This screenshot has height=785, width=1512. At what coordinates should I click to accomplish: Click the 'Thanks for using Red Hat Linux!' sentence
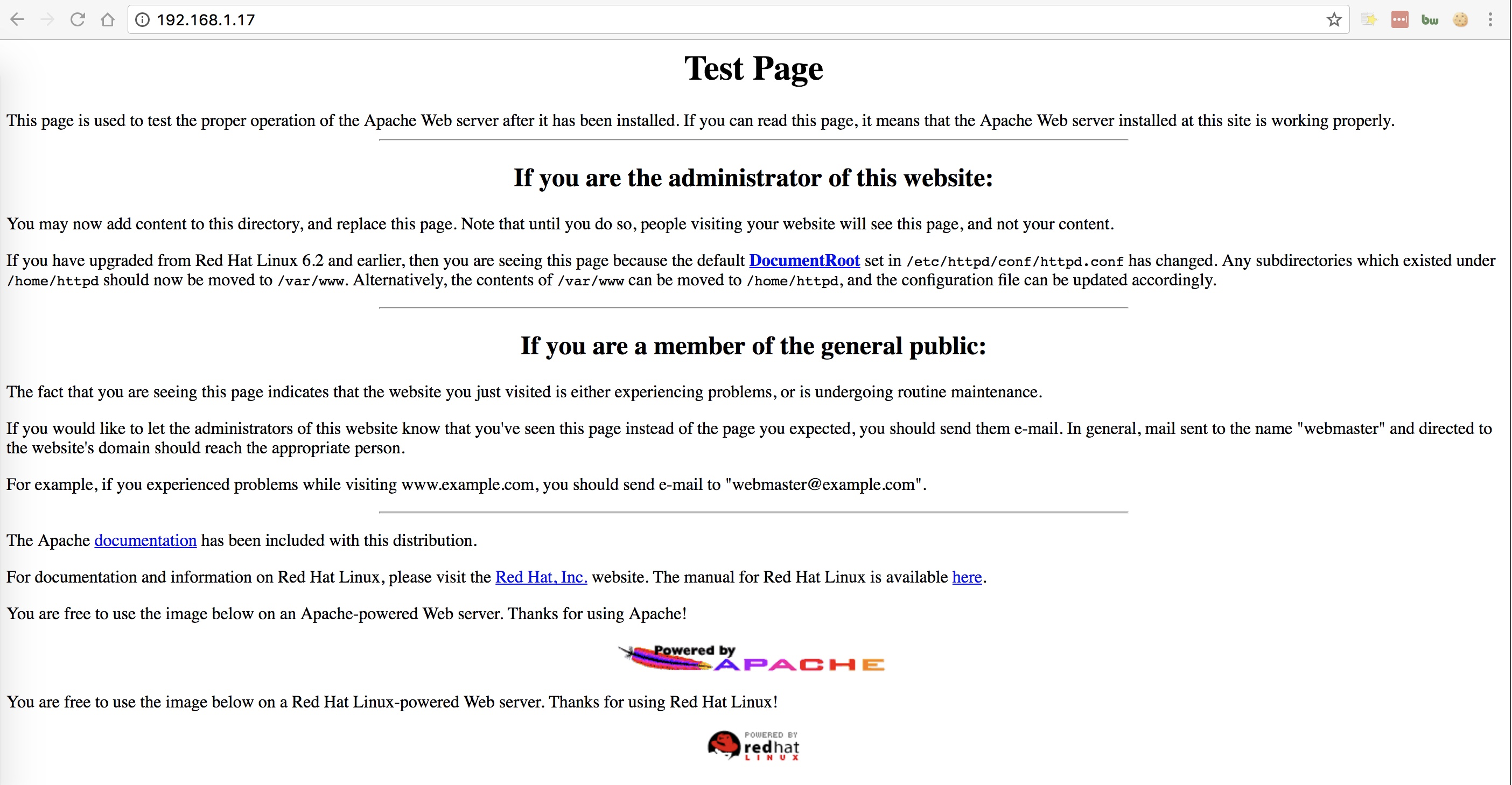663,702
